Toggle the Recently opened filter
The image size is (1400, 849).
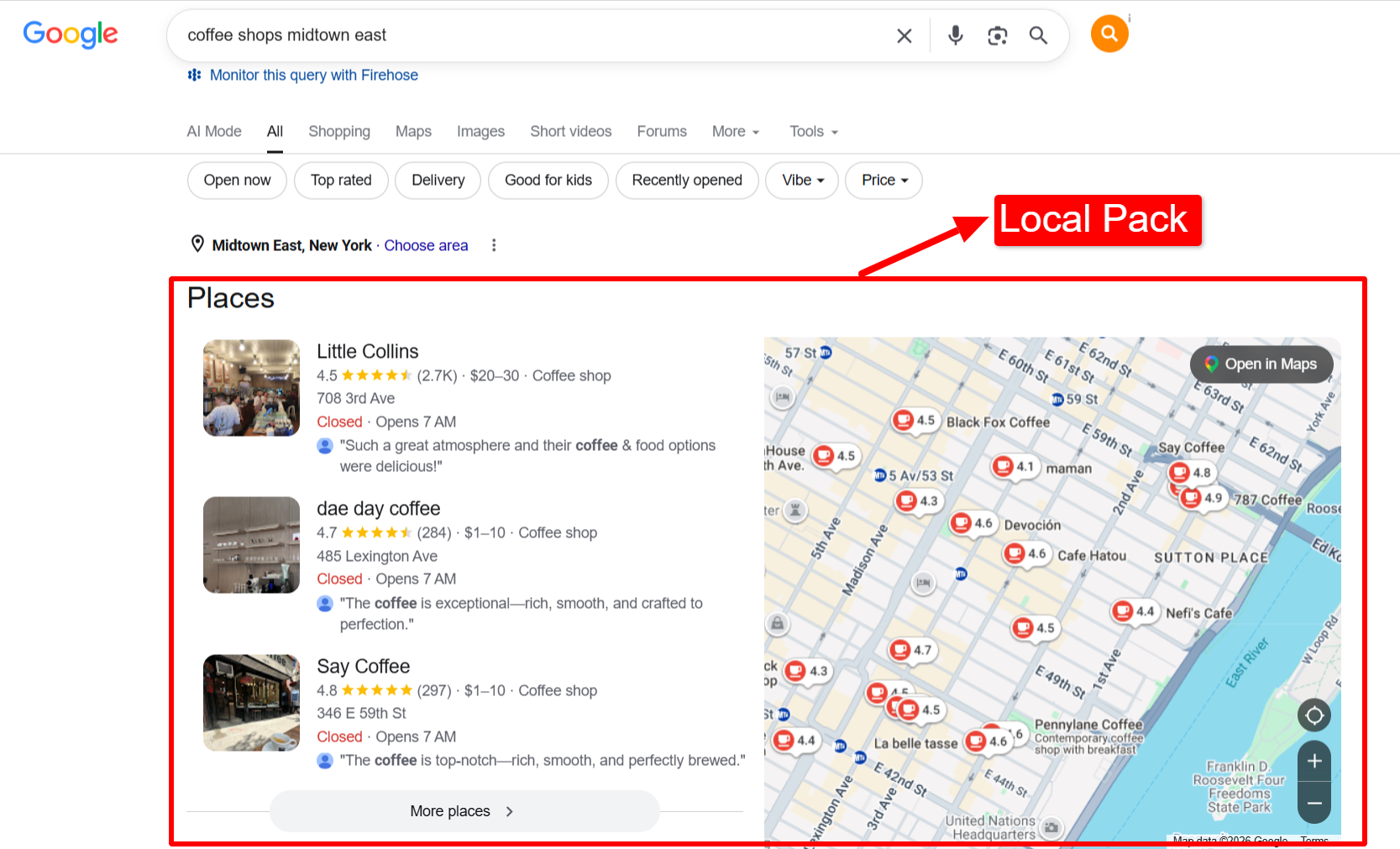[687, 180]
